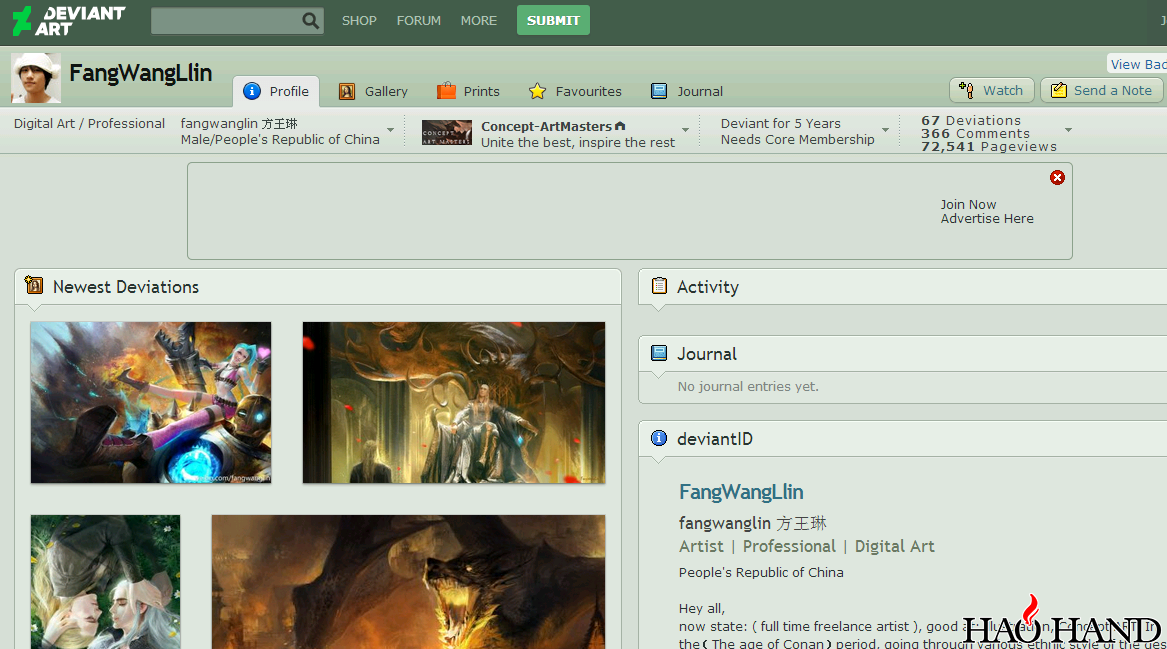1167x649 pixels.
Task: Click the Profile info icon
Action: tap(252, 91)
